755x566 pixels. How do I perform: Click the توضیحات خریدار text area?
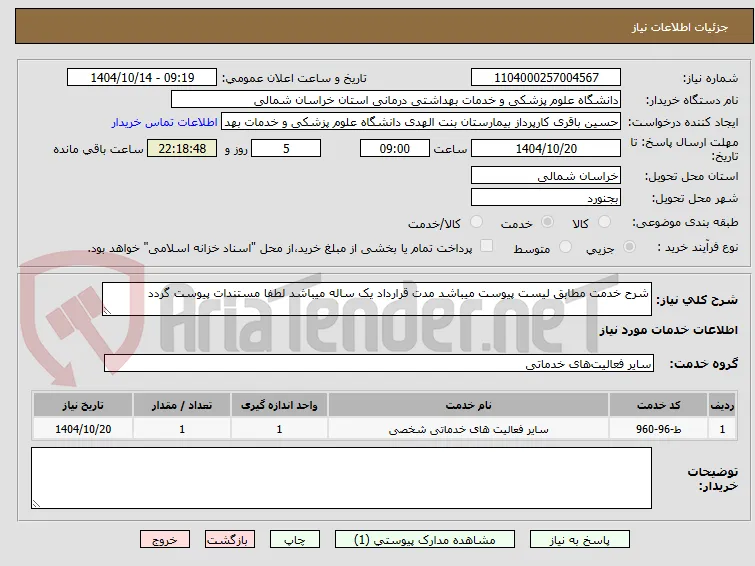(x=341, y=478)
